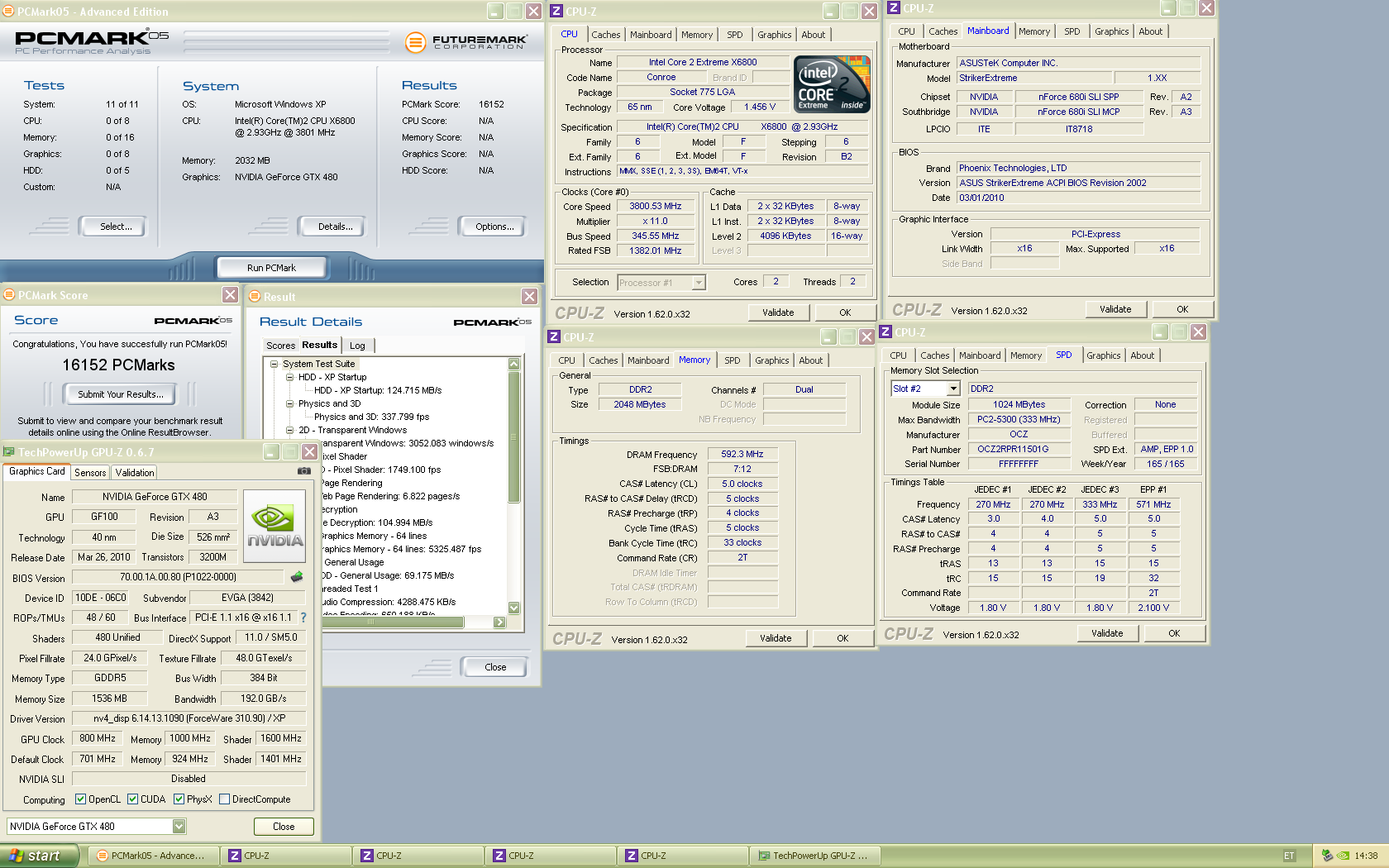Collapse the Physics and 3D tree node
Viewport: 1389px width, 868px height.
tap(290, 403)
